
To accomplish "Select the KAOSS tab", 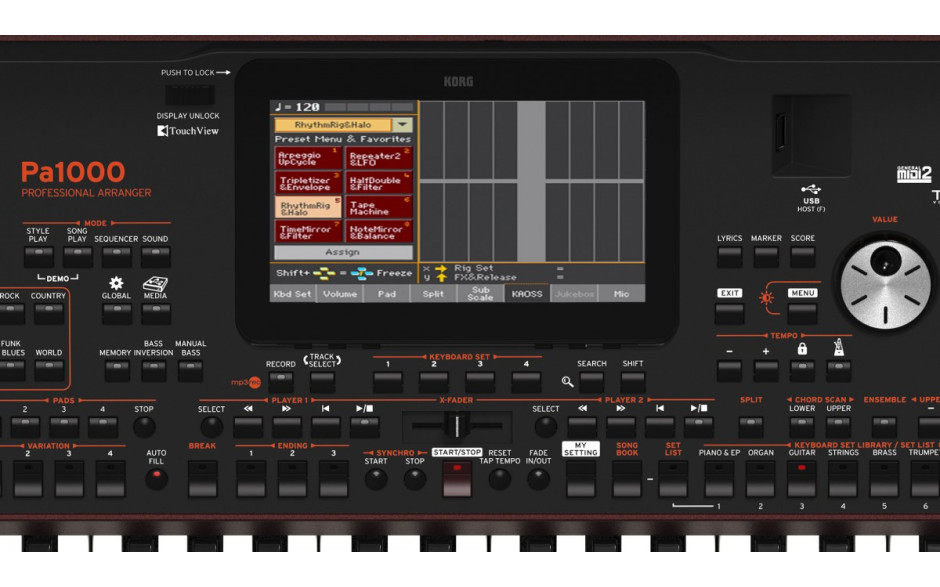I will coord(527,294).
